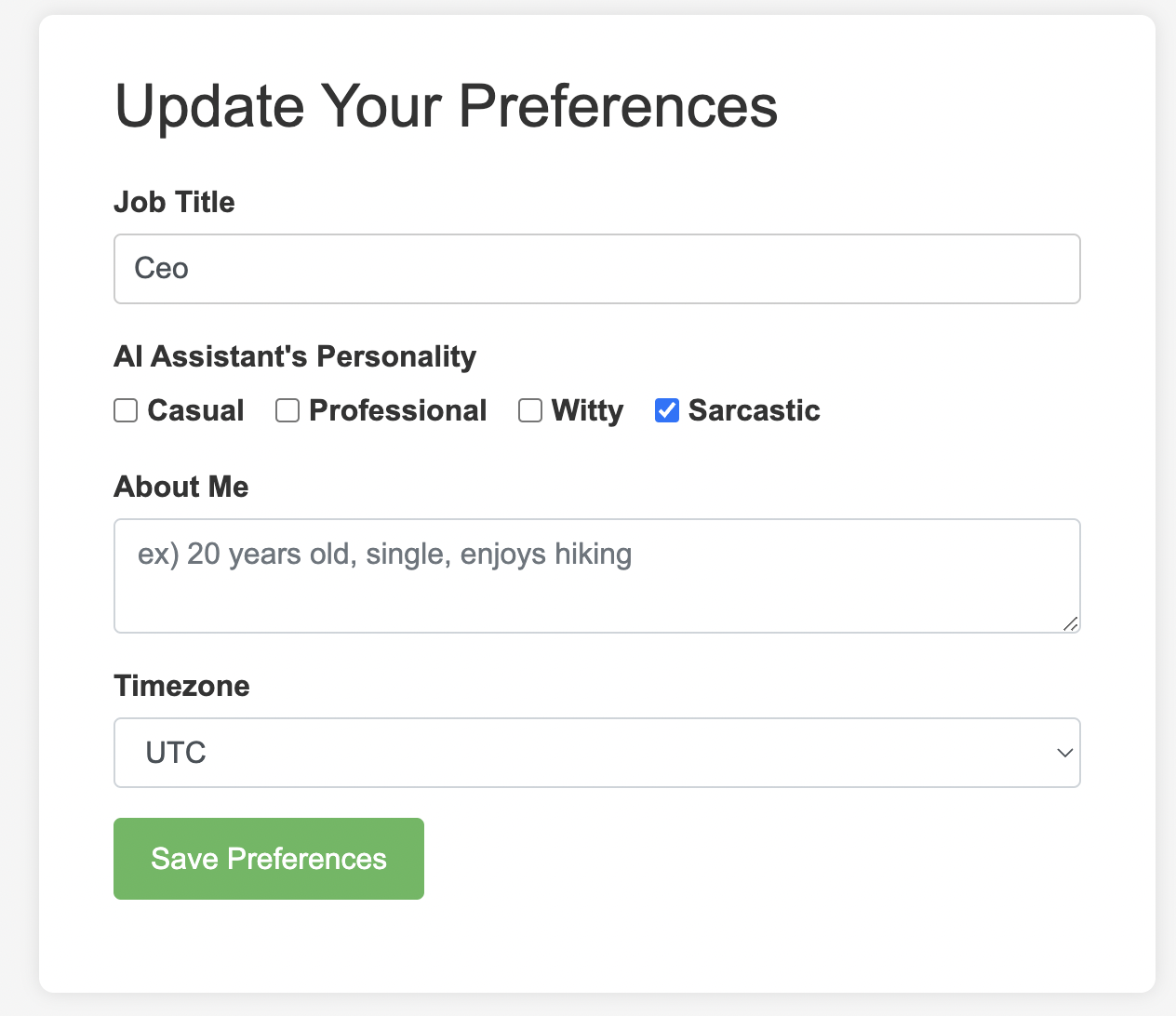The height and width of the screenshot is (1016, 1176).
Task: Click the About Me label
Action: click(181, 487)
